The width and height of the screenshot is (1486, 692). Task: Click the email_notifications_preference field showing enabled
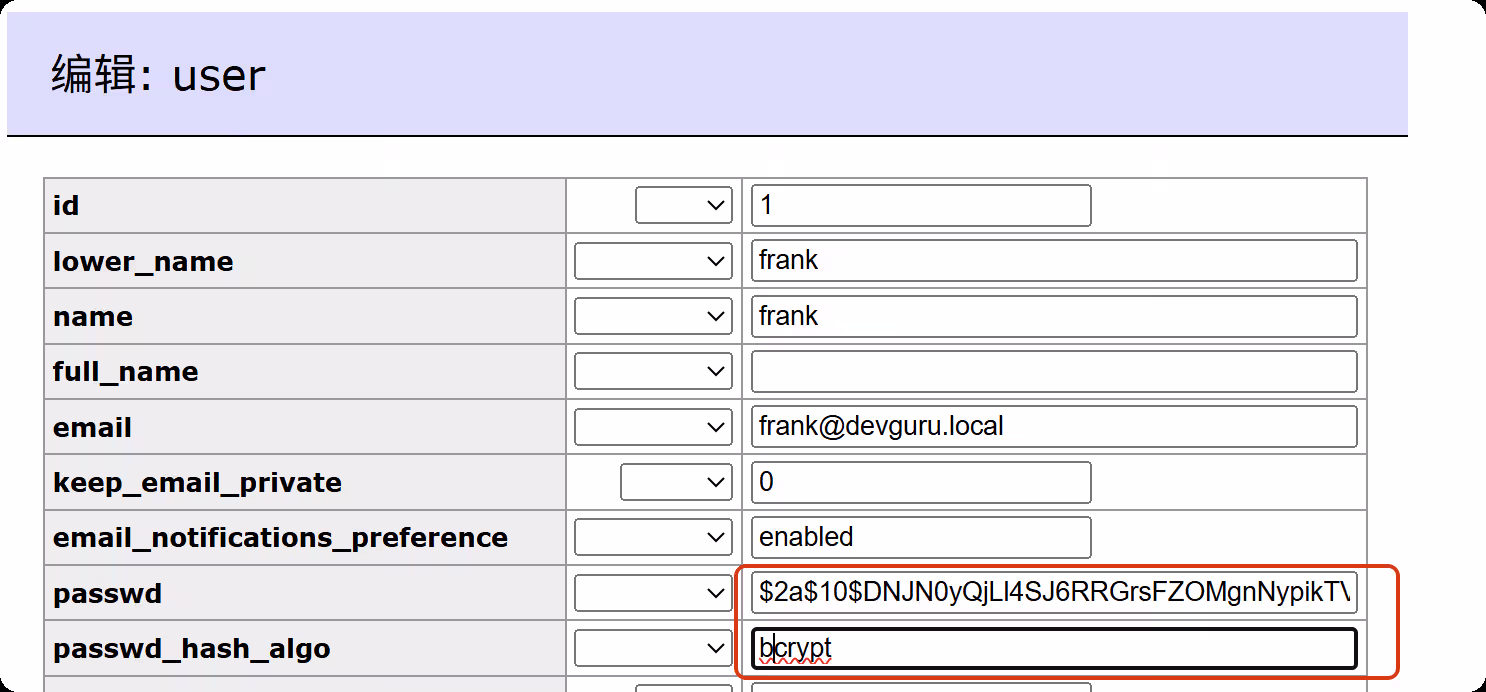pos(920,538)
